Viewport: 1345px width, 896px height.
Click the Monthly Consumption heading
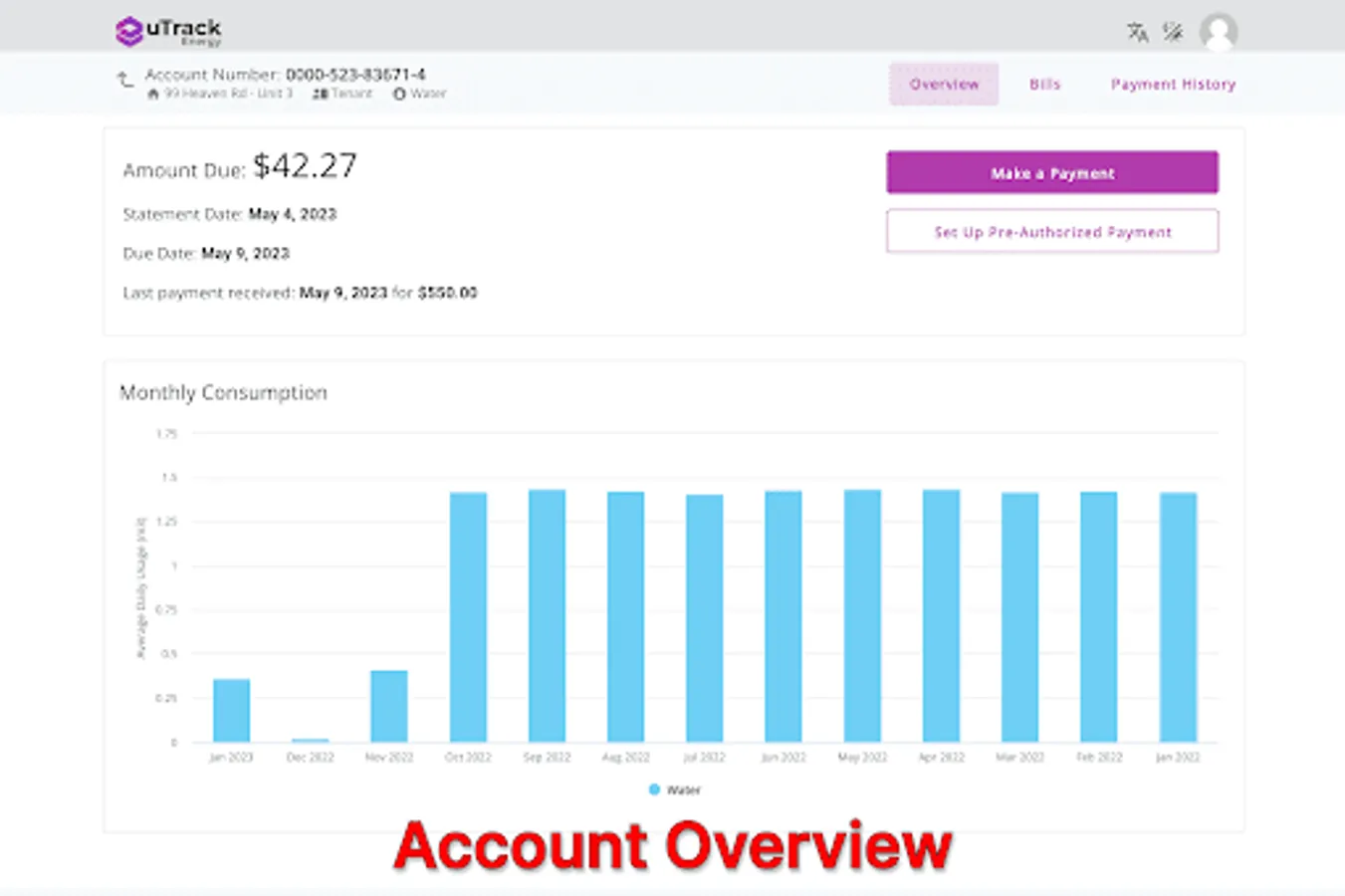click(x=223, y=392)
